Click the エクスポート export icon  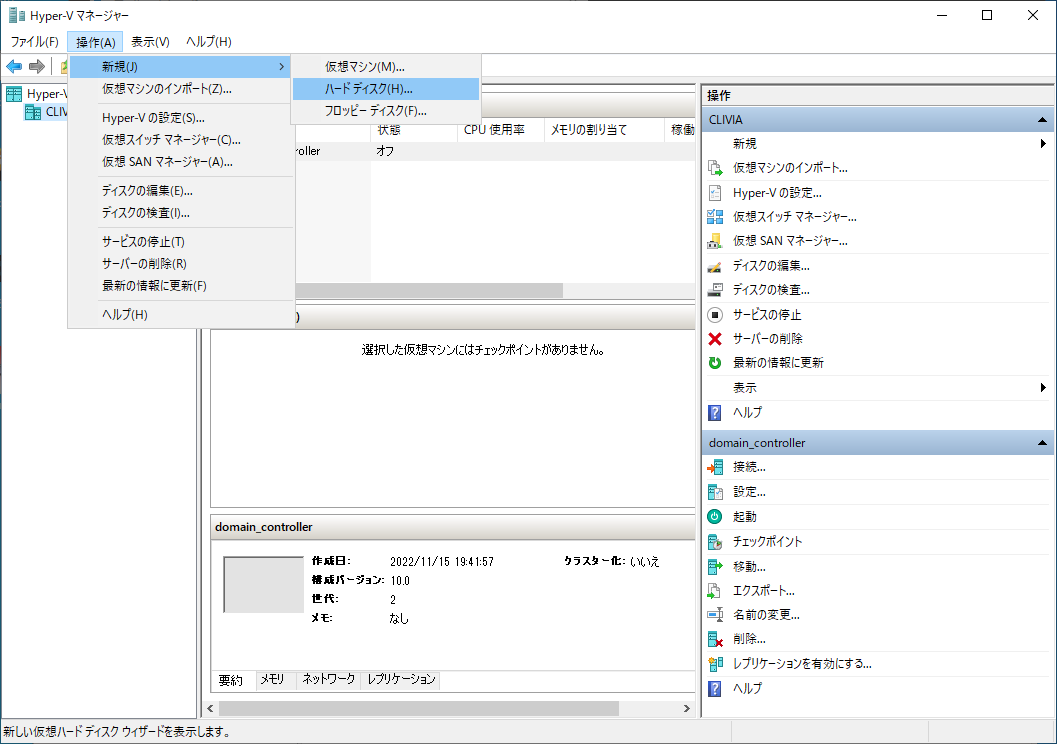715,590
